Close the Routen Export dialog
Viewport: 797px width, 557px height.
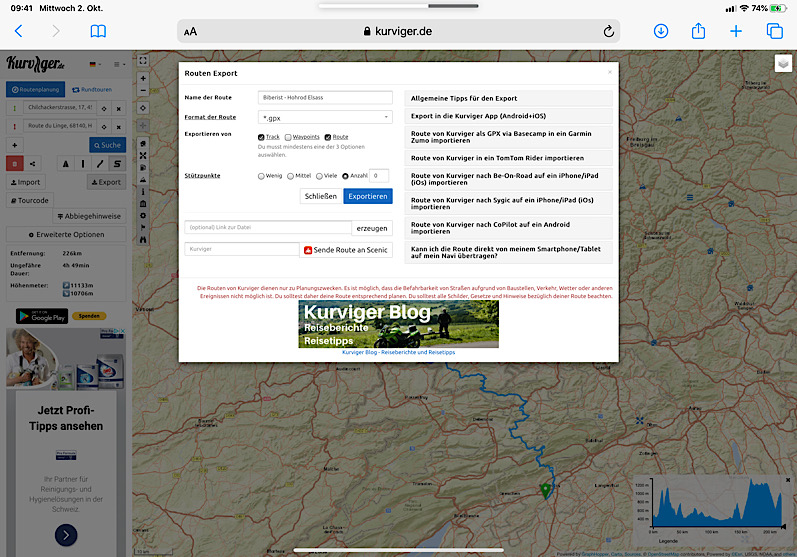coord(610,72)
